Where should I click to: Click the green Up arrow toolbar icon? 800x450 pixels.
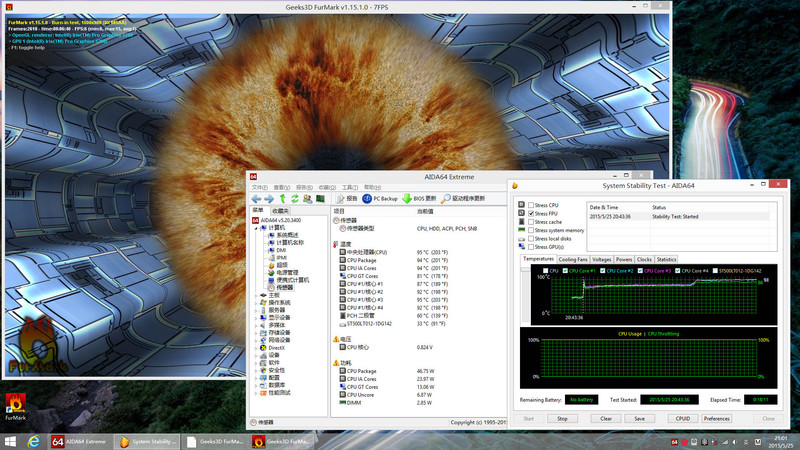point(281,198)
